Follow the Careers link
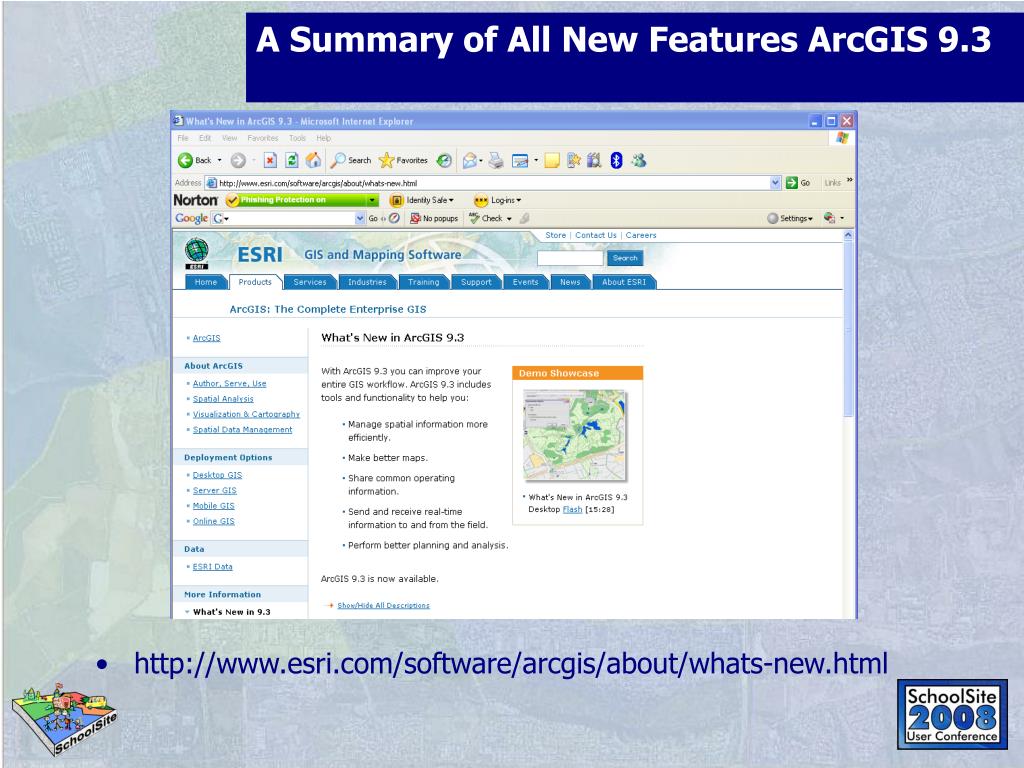The width and height of the screenshot is (1024, 768). click(641, 235)
